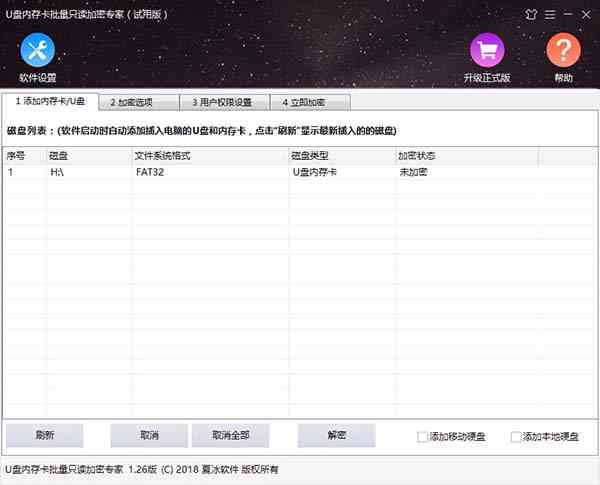Sort by the 序号 column header
600x485 pixels.
coord(24,156)
